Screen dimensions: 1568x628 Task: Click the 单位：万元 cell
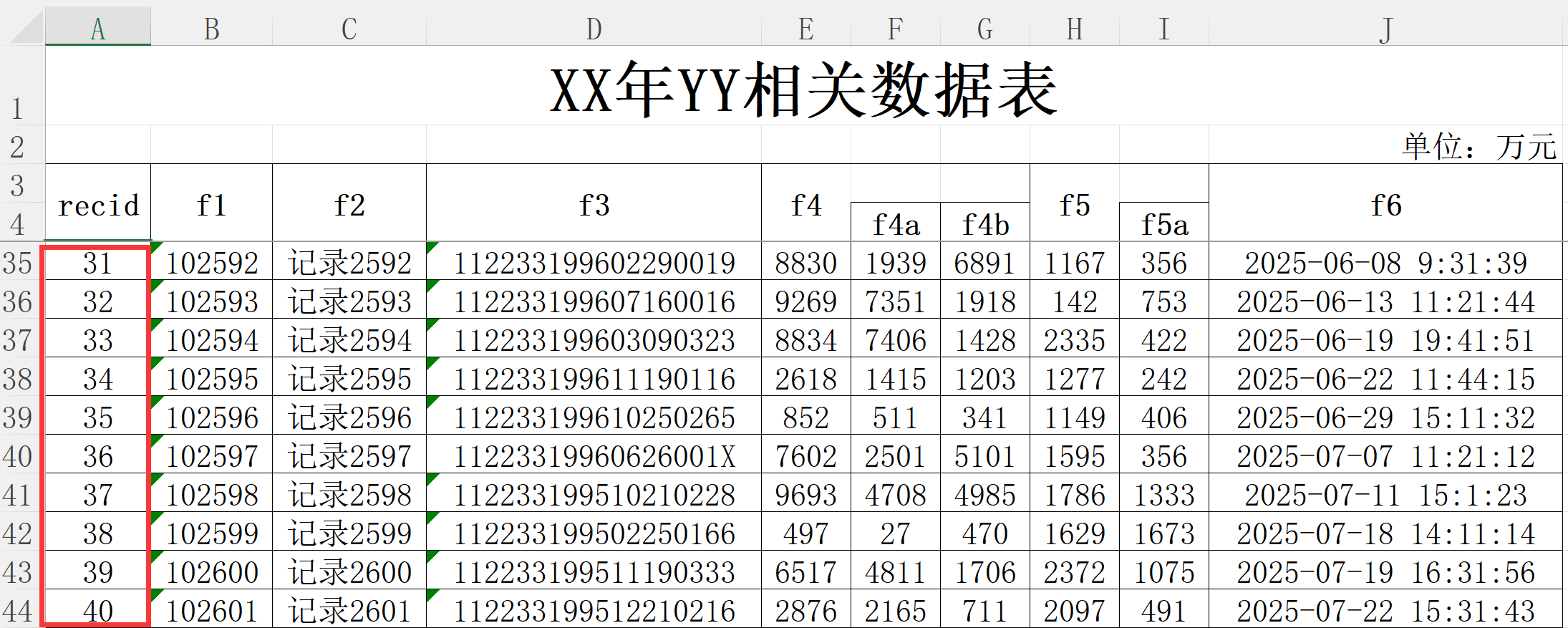coord(1478,147)
